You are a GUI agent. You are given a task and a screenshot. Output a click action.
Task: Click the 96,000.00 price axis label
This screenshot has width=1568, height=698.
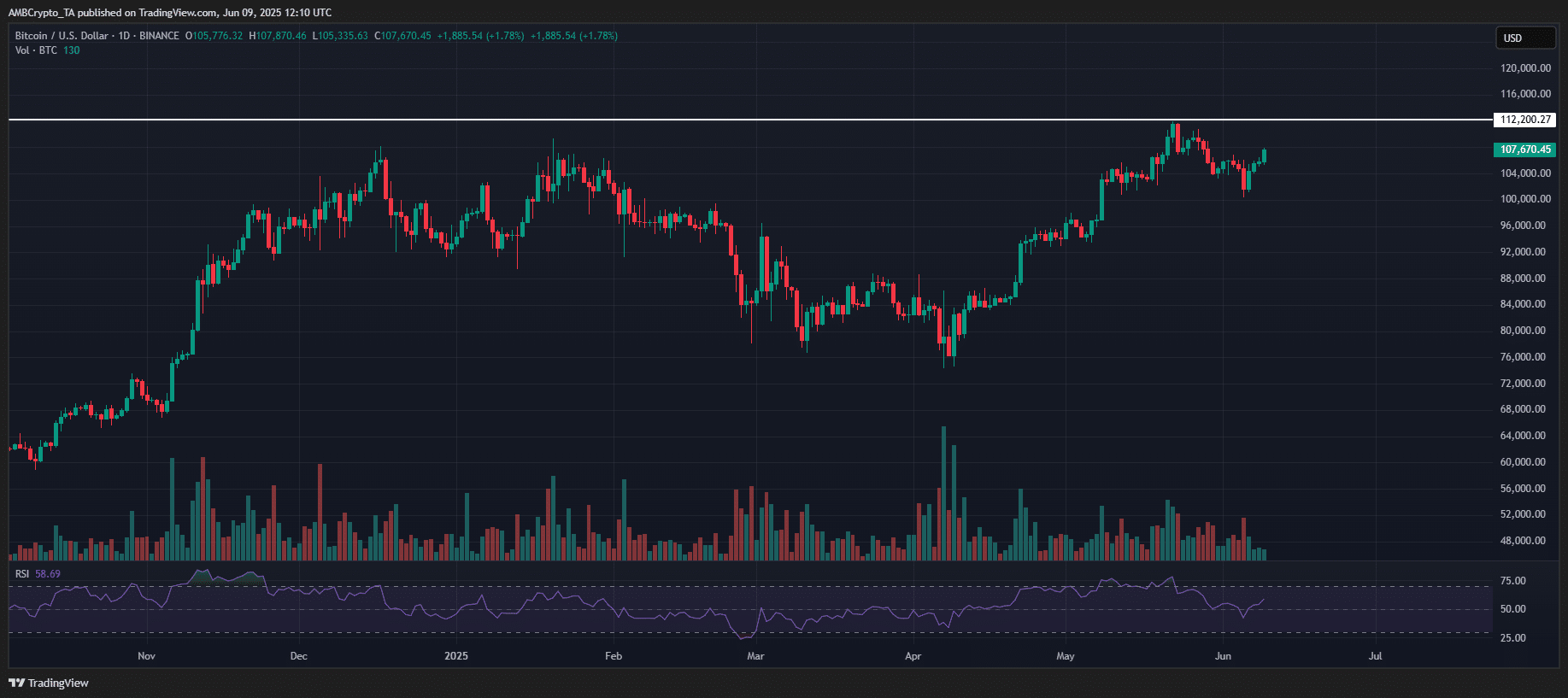point(1523,226)
